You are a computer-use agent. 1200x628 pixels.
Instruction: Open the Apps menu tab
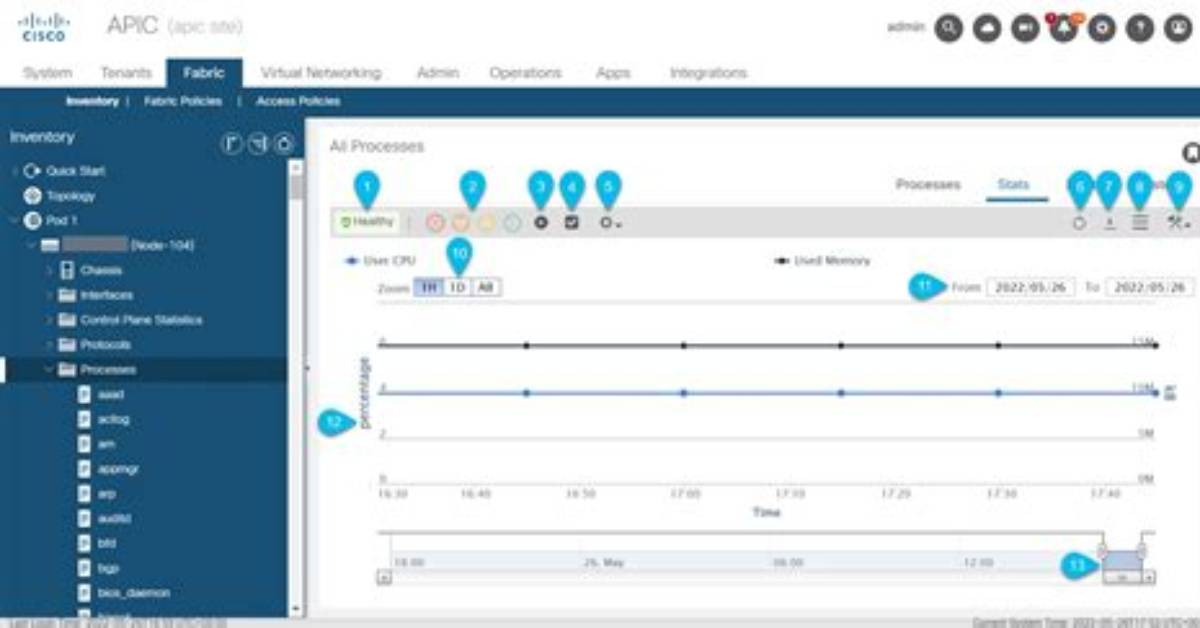[x=613, y=73]
